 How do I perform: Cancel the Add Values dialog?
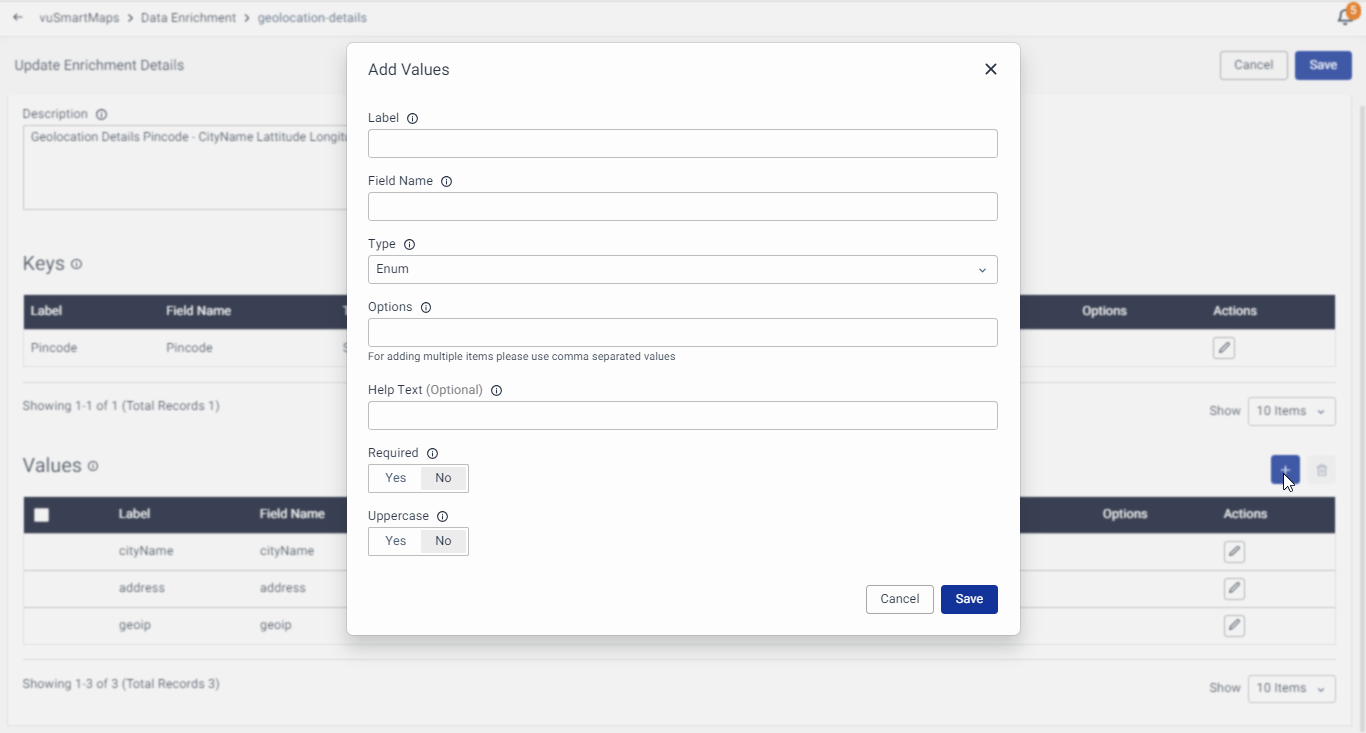coord(899,599)
